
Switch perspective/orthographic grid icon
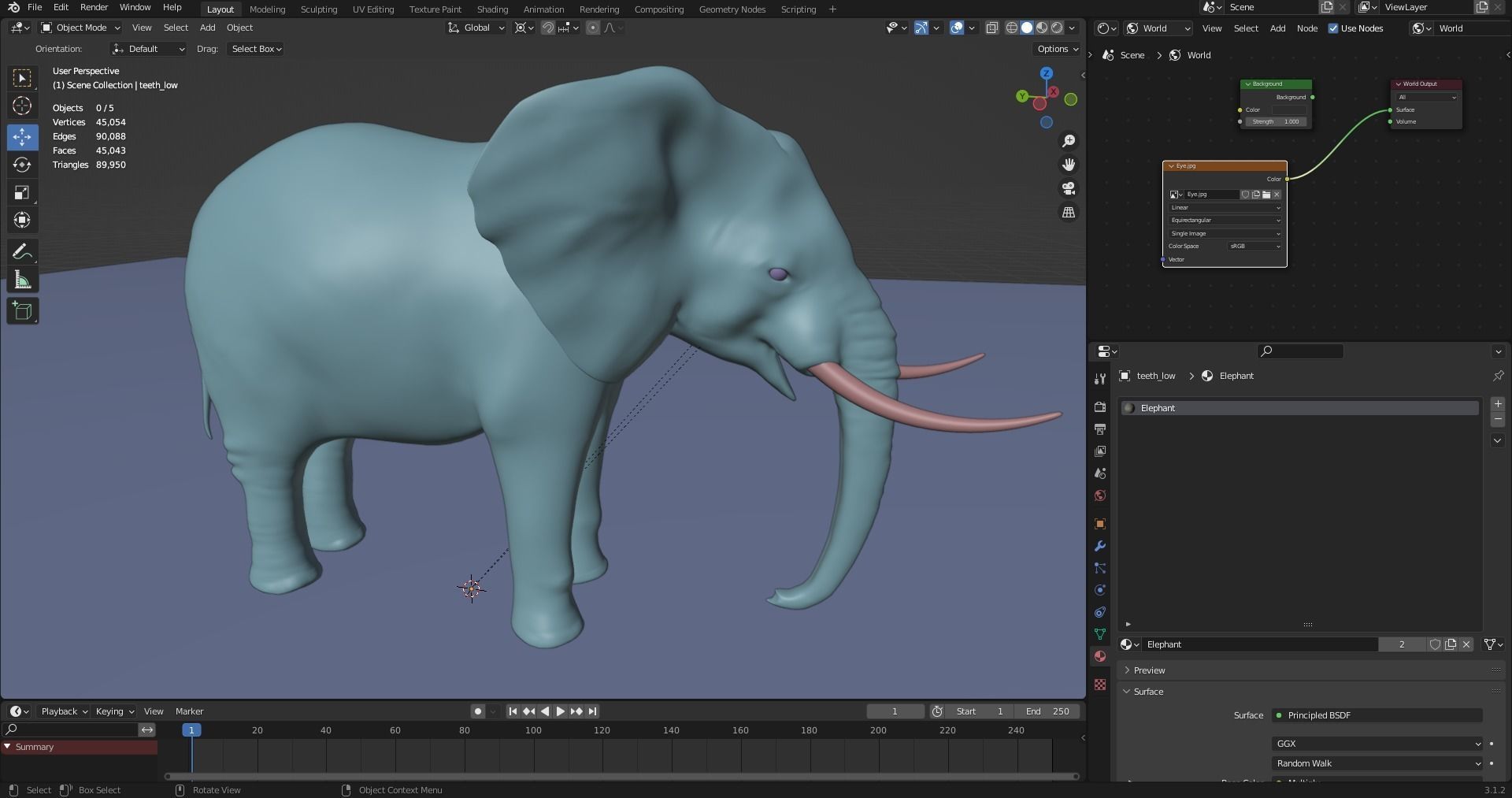click(1069, 213)
